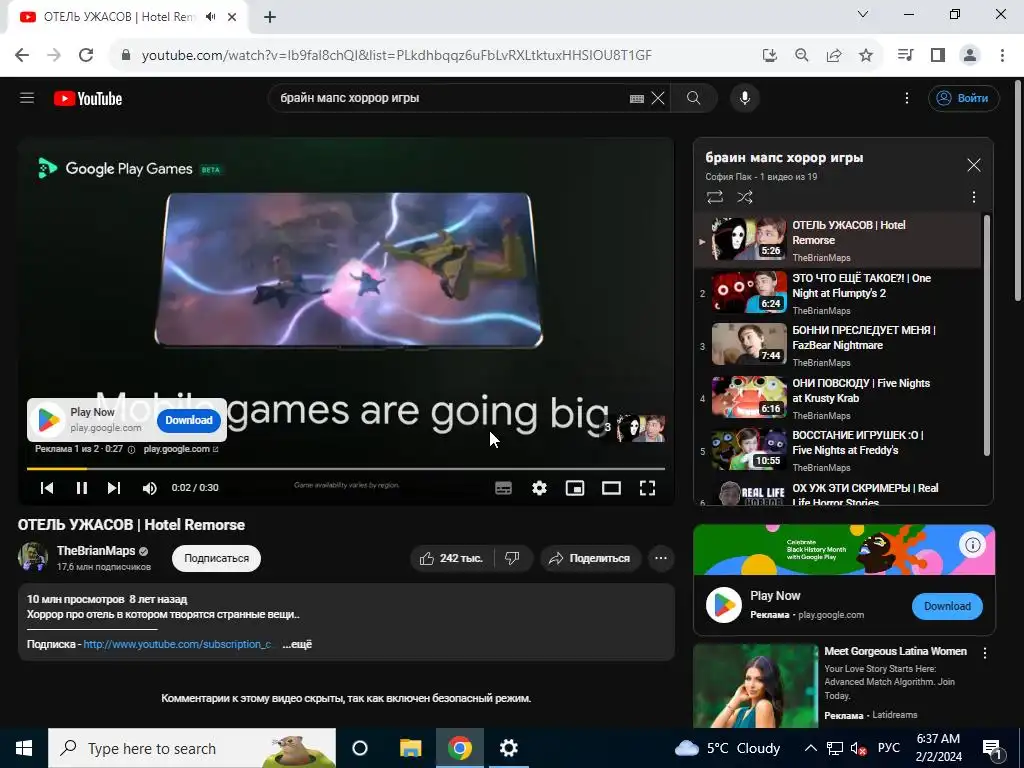
Task: Dislike the video
Action: (513, 558)
